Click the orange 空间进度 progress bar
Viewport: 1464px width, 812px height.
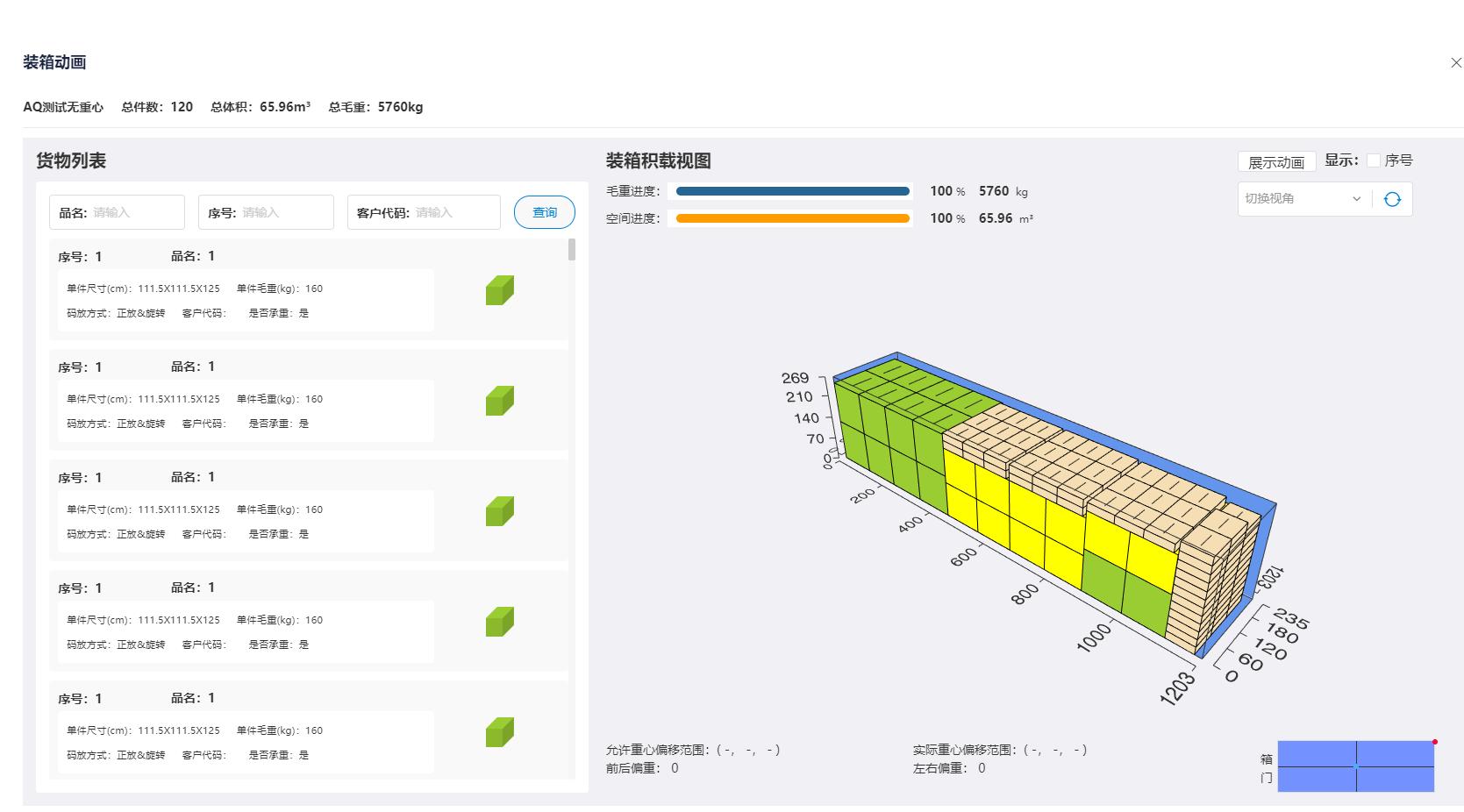792,218
